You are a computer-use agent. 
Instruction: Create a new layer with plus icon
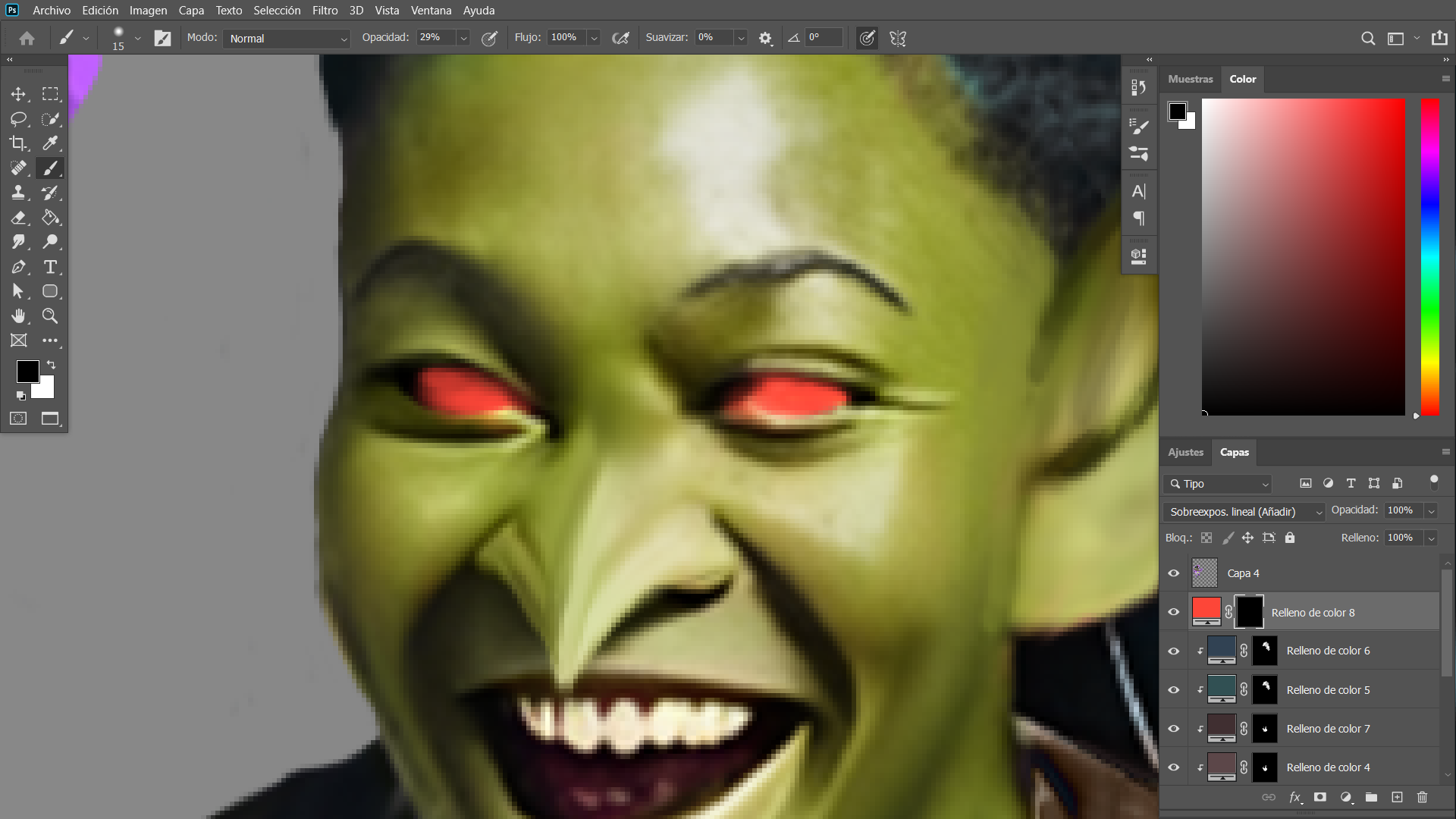point(1397,797)
